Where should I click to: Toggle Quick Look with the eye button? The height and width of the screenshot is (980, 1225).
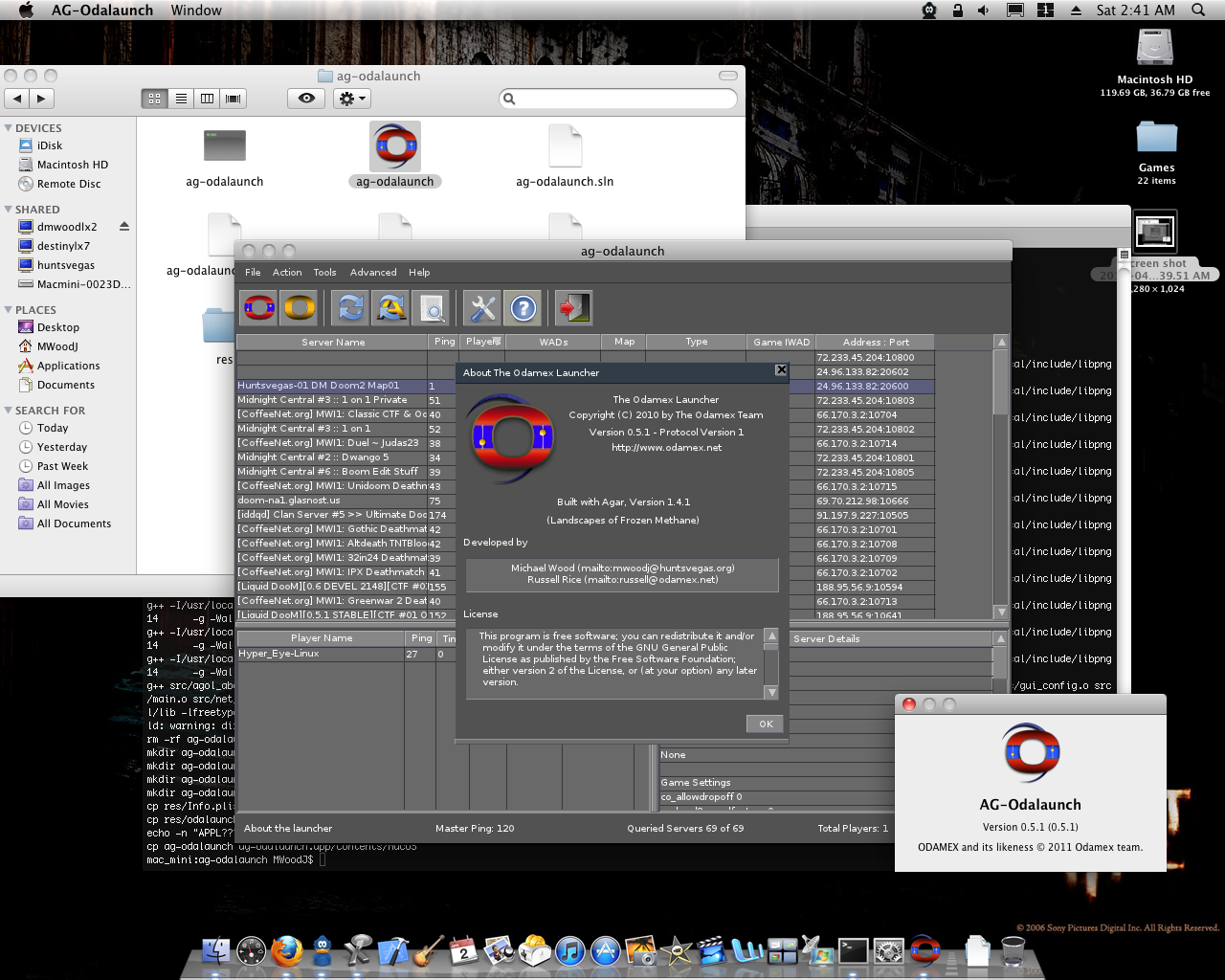point(306,99)
